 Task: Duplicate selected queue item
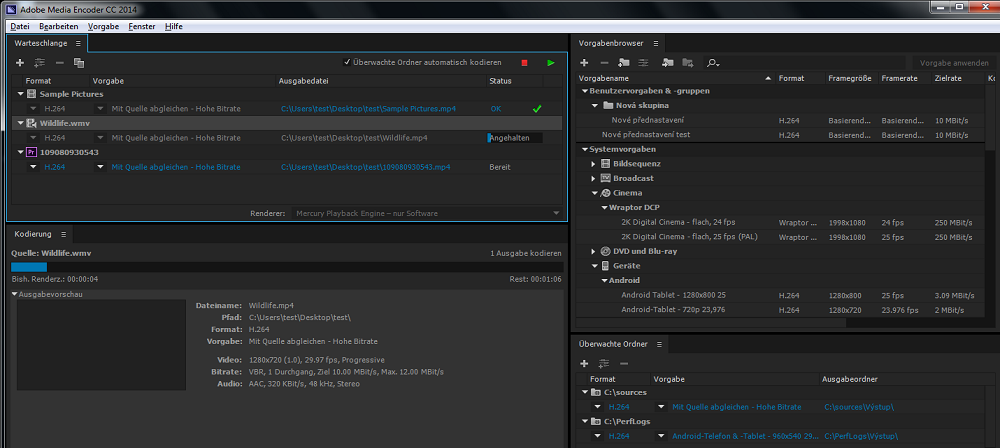click(x=79, y=63)
